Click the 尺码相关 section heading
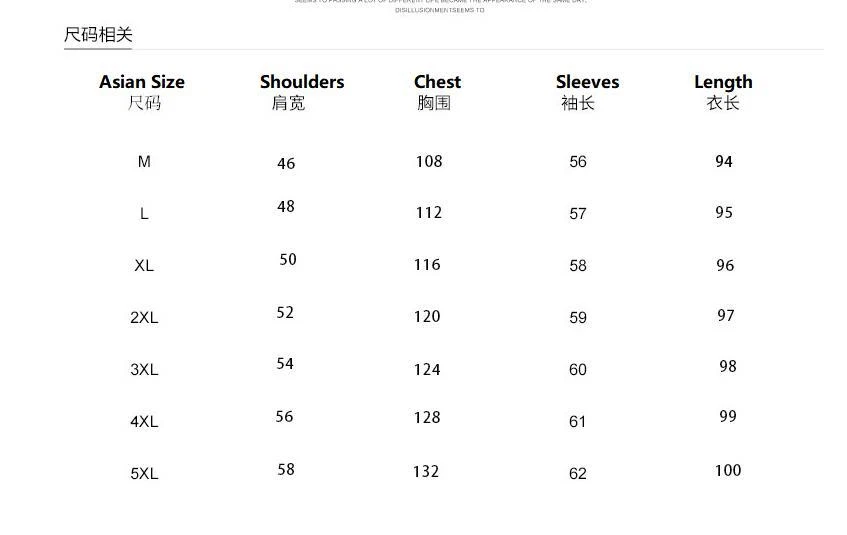This screenshot has height=535, width=847. pyautogui.click(x=98, y=35)
